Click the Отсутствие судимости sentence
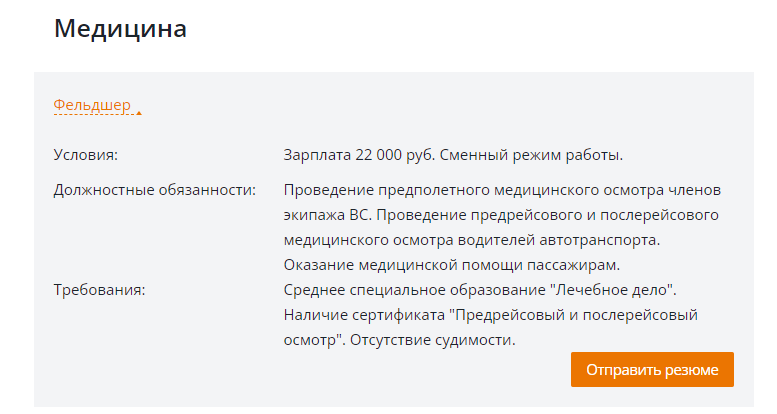 (433, 340)
